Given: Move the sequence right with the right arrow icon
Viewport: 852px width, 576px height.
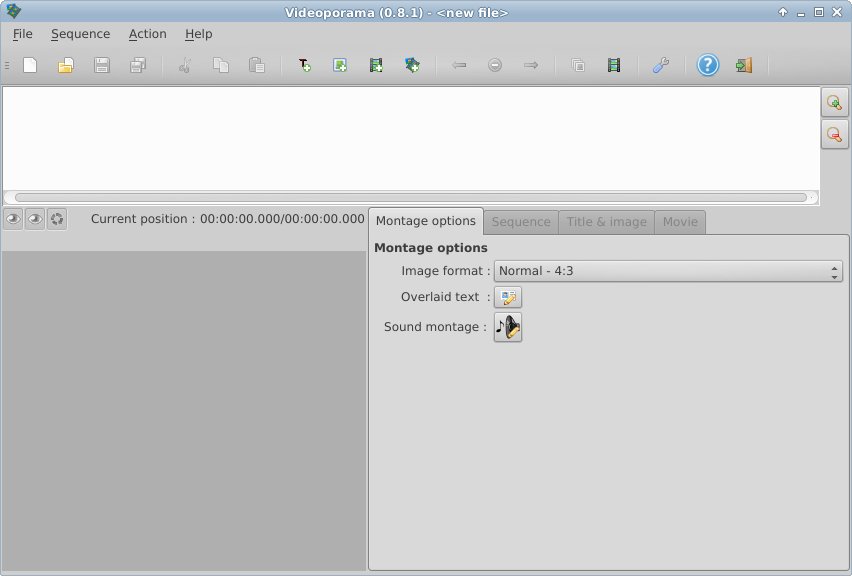Looking at the screenshot, I should click(x=531, y=66).
